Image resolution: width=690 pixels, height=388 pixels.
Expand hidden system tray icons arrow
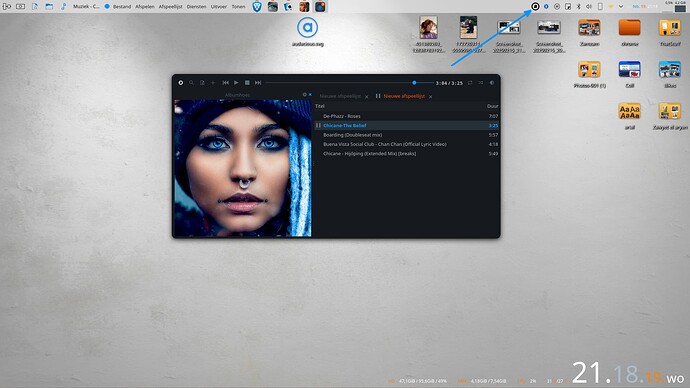click(x=621, y=7)
